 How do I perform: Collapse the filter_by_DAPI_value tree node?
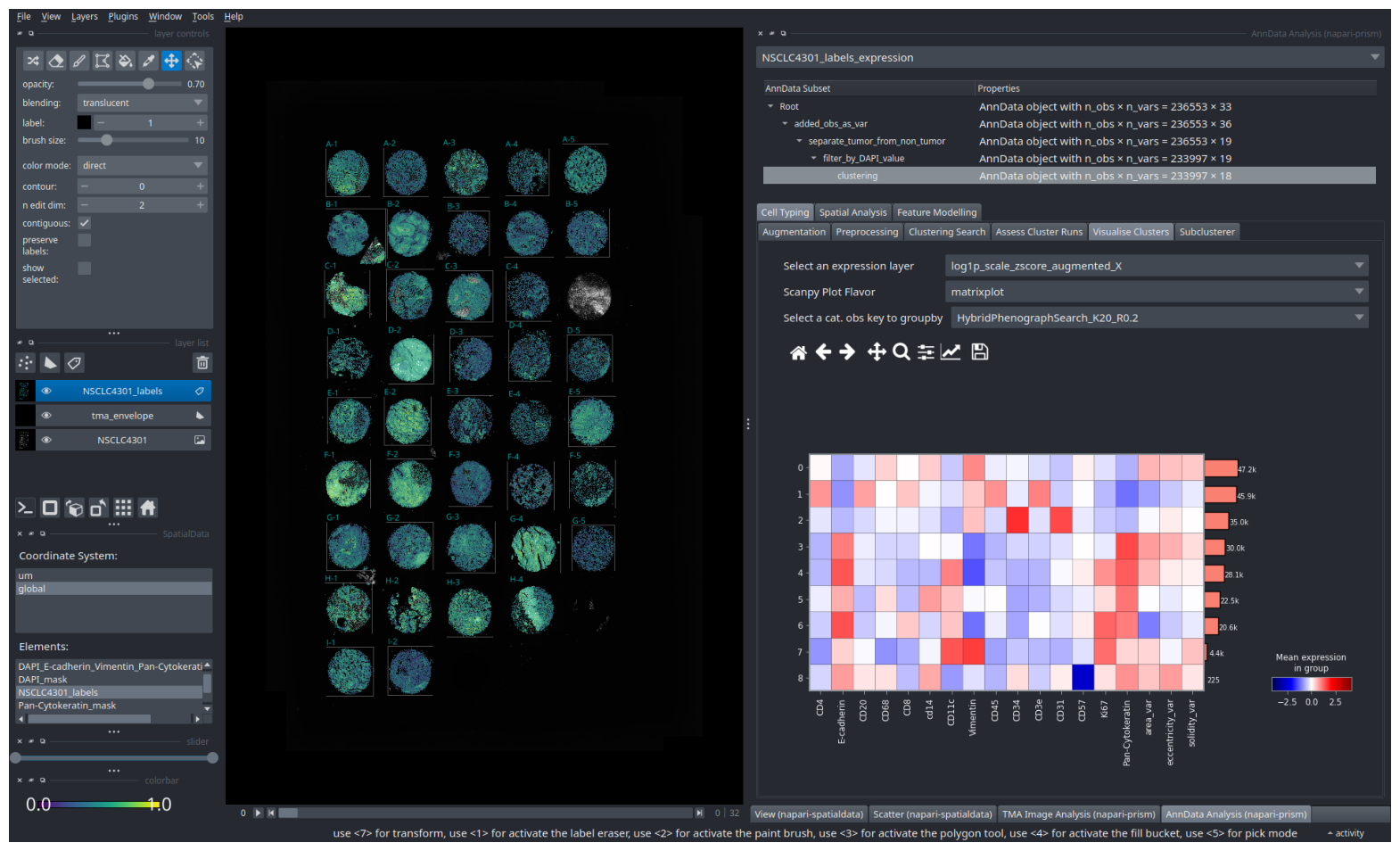[x=813, y=159]
